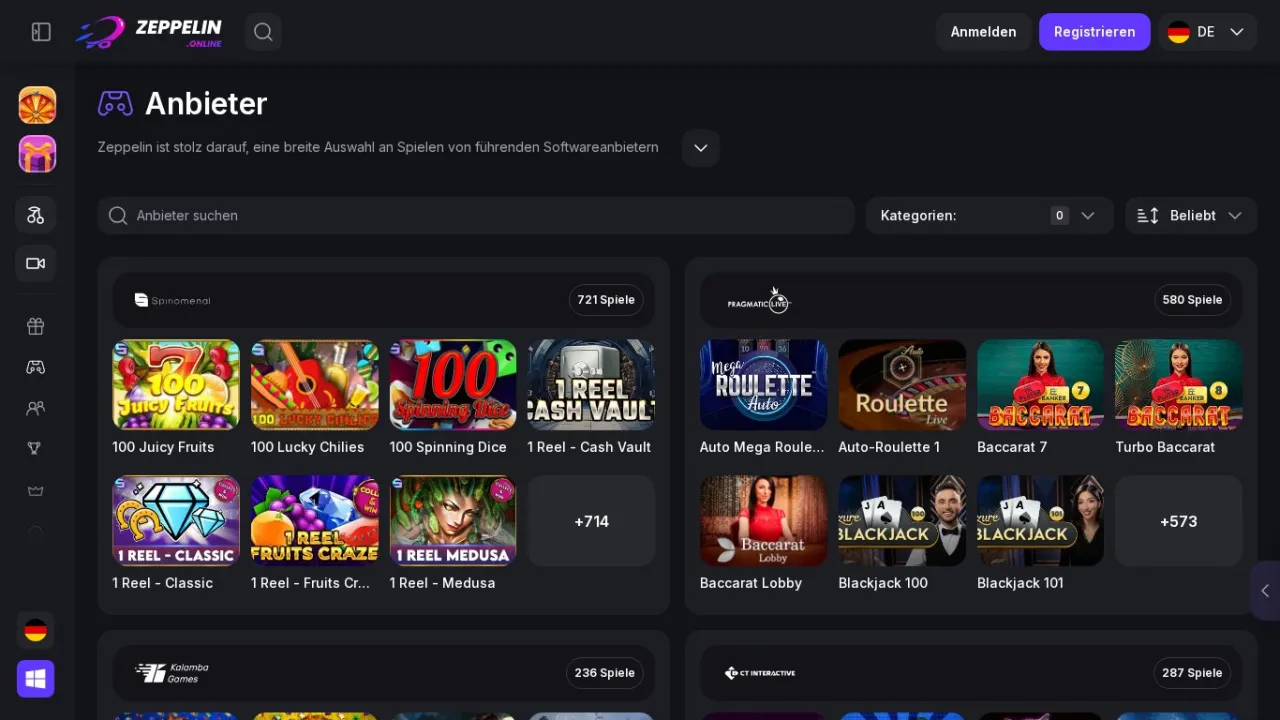Click the 721 Spiele badge

[606, 300]
